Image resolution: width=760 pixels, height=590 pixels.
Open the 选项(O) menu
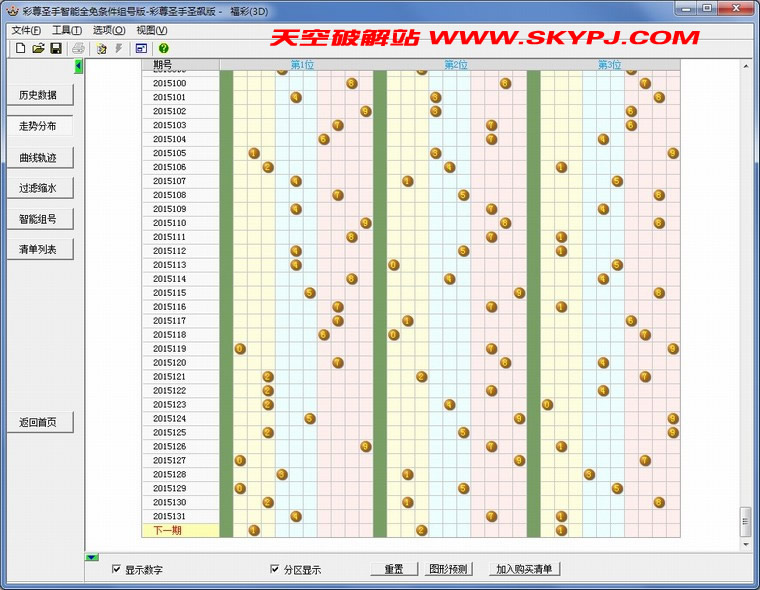109,30
